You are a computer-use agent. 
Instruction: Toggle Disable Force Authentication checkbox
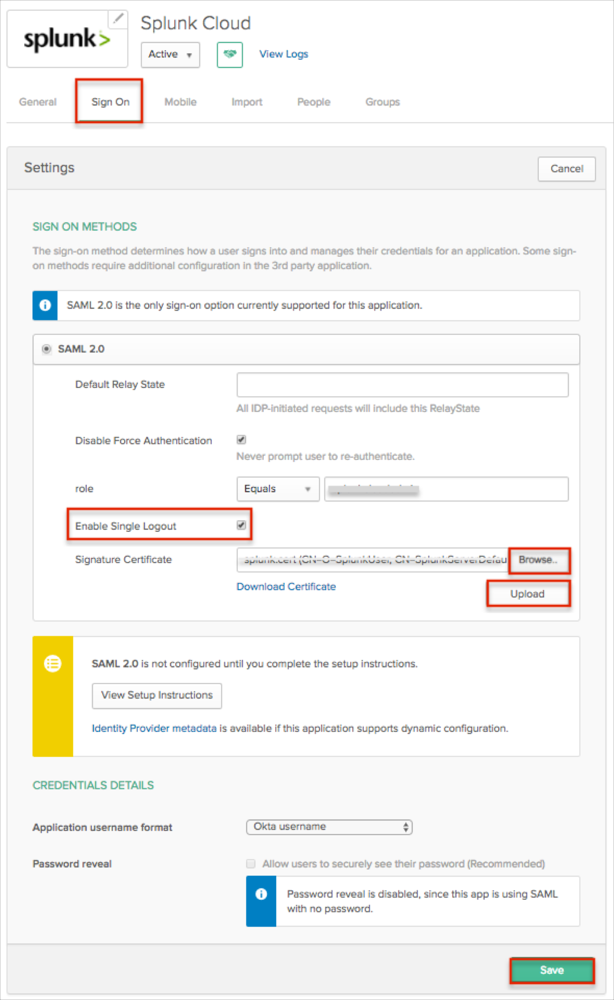(x=241, y=439)
